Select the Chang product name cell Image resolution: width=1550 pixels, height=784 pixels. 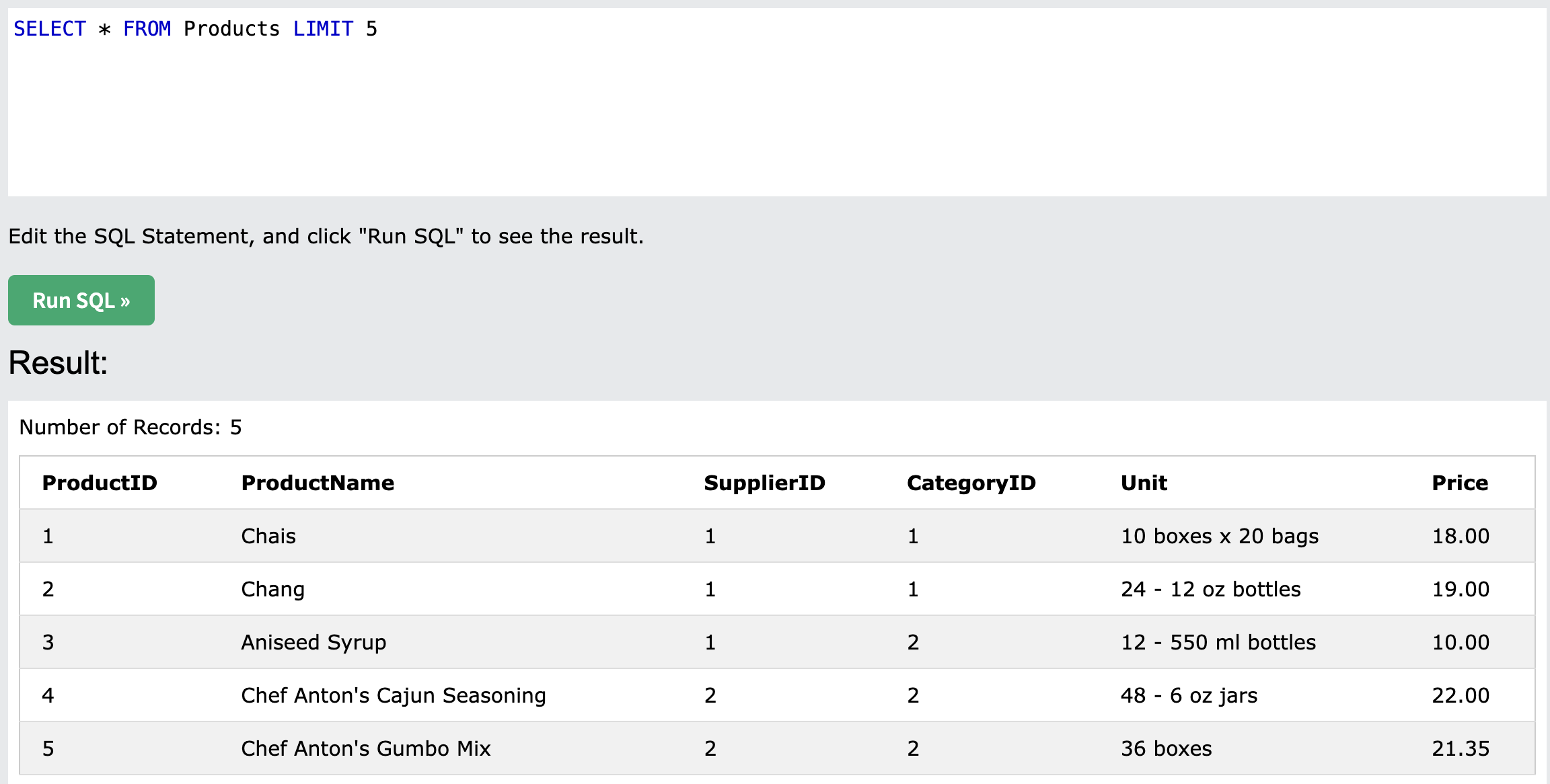pyautogui.click(x=273, y=589)
